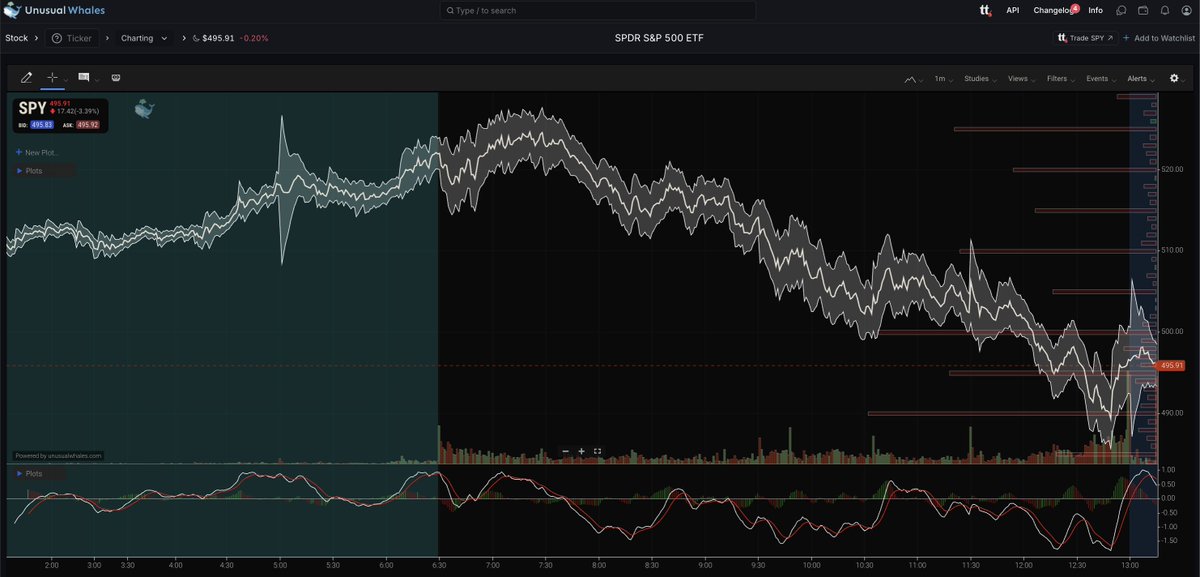Click the 520.00 price axis label
This screenshot has width=1200, height=577.
click(1173, 169)
